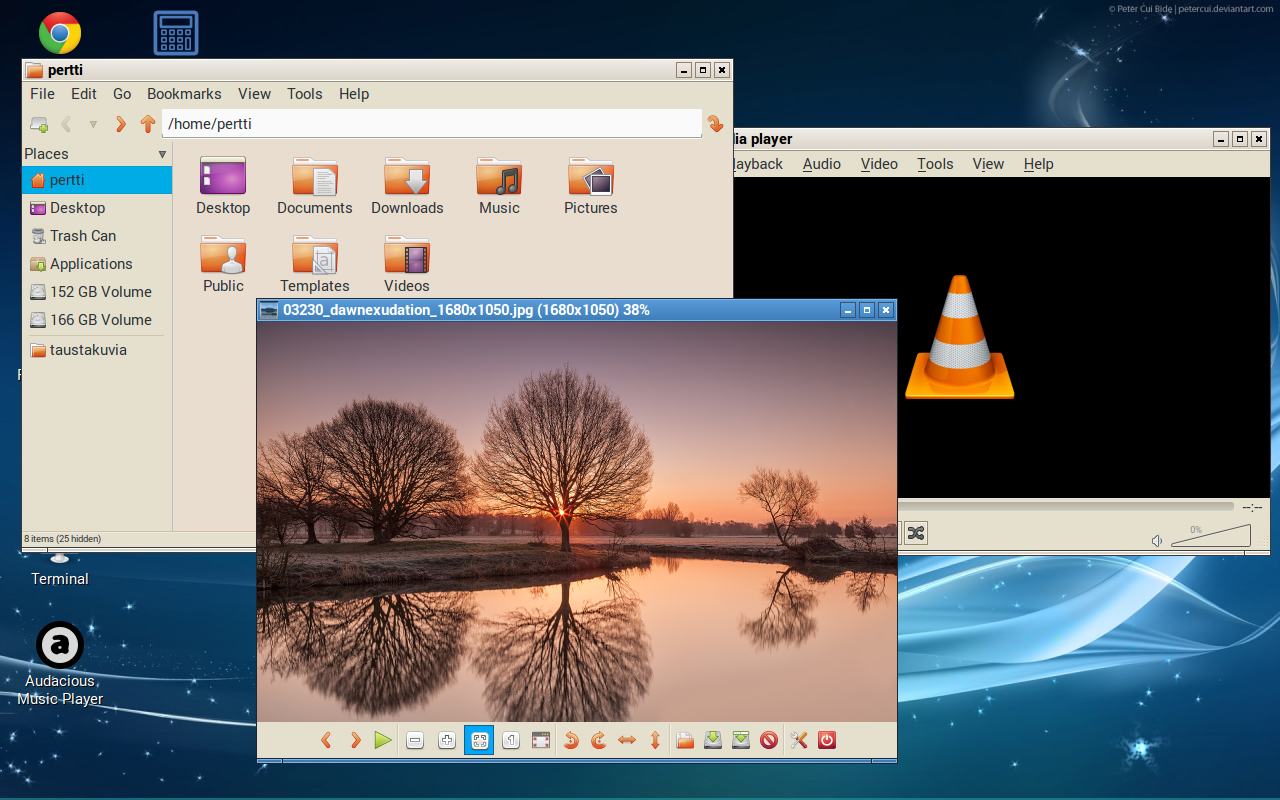This screenshot has height=800, width=1280.
Task: Expand the Places side pane dropdown
Action: pos(162,154)
